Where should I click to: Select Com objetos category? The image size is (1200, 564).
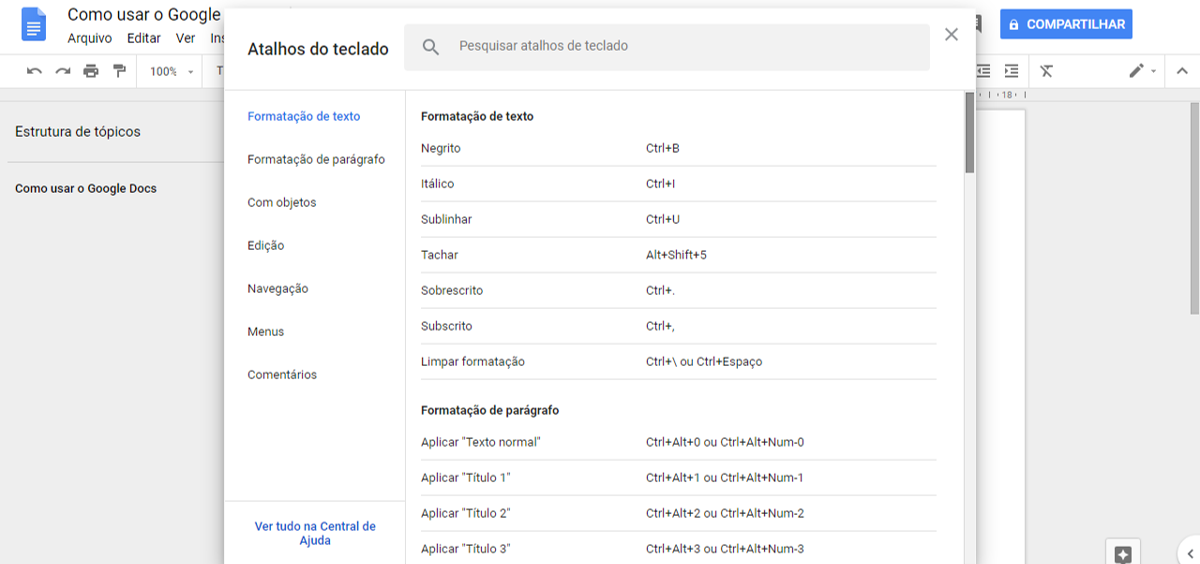(282, 202)
